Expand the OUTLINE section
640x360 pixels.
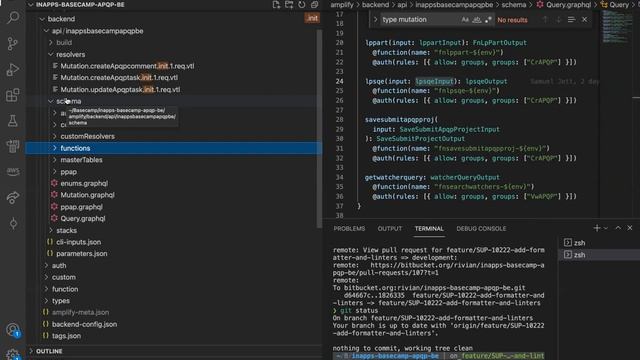[x=174, y=351]
